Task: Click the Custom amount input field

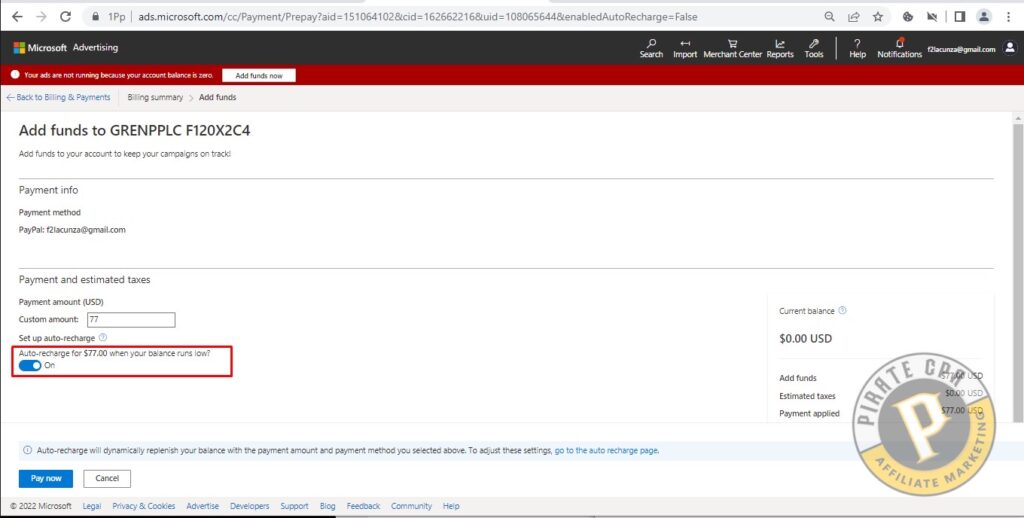Action: (131, 319)
